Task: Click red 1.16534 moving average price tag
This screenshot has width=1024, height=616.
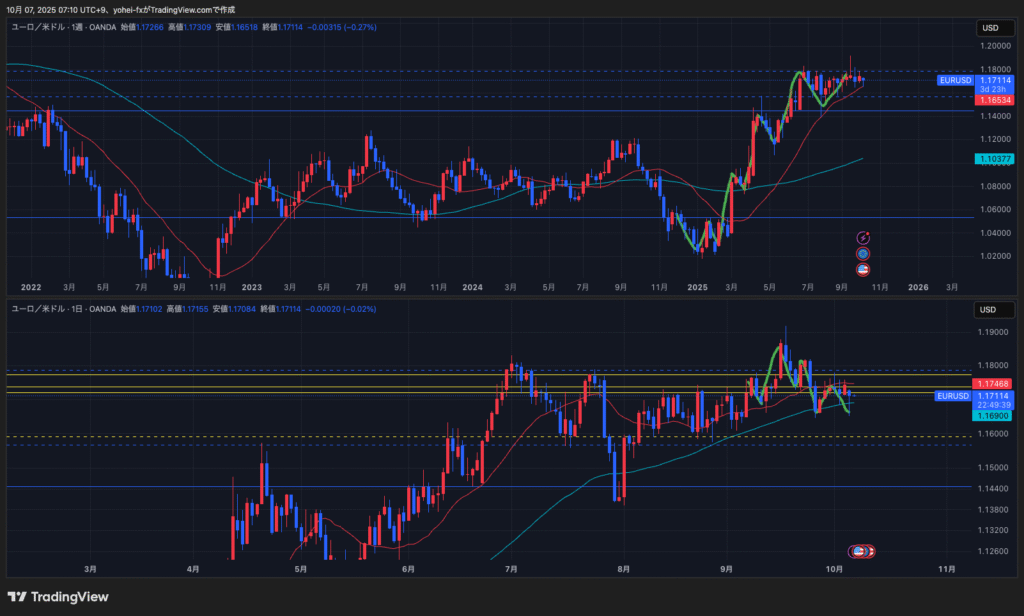Action: [994, 101]
